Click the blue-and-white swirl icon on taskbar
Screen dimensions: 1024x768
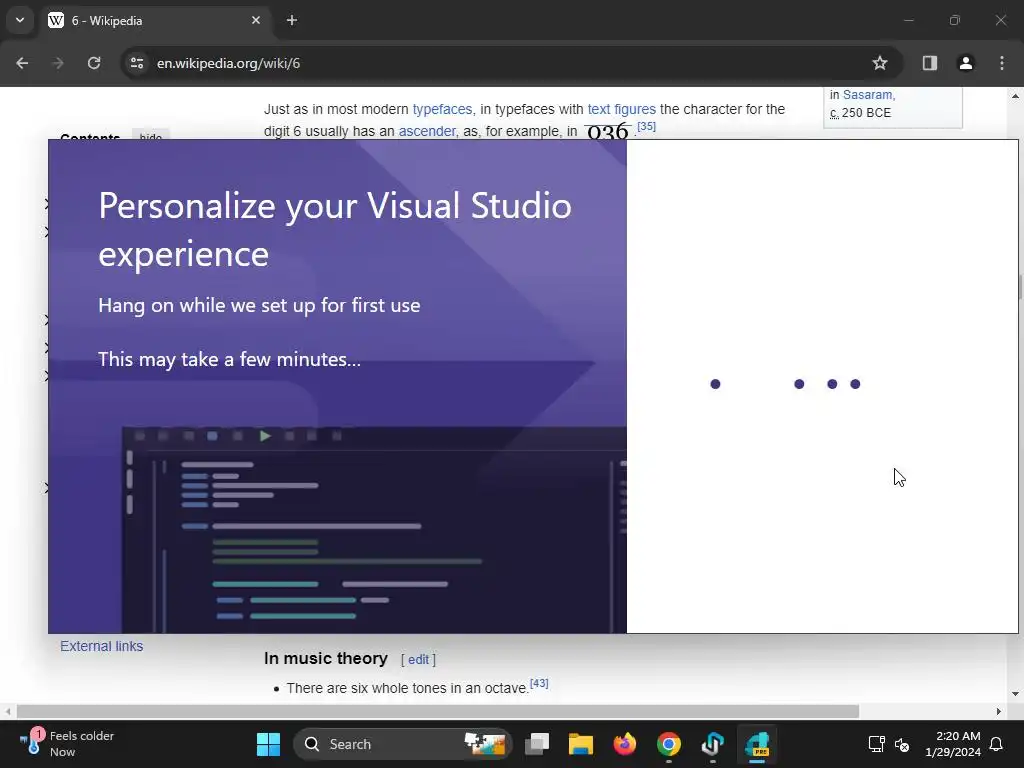712,744
